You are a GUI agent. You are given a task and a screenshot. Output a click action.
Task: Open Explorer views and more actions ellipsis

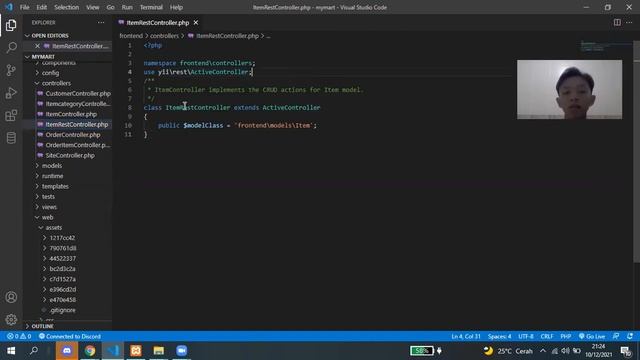tap(101, 22)
